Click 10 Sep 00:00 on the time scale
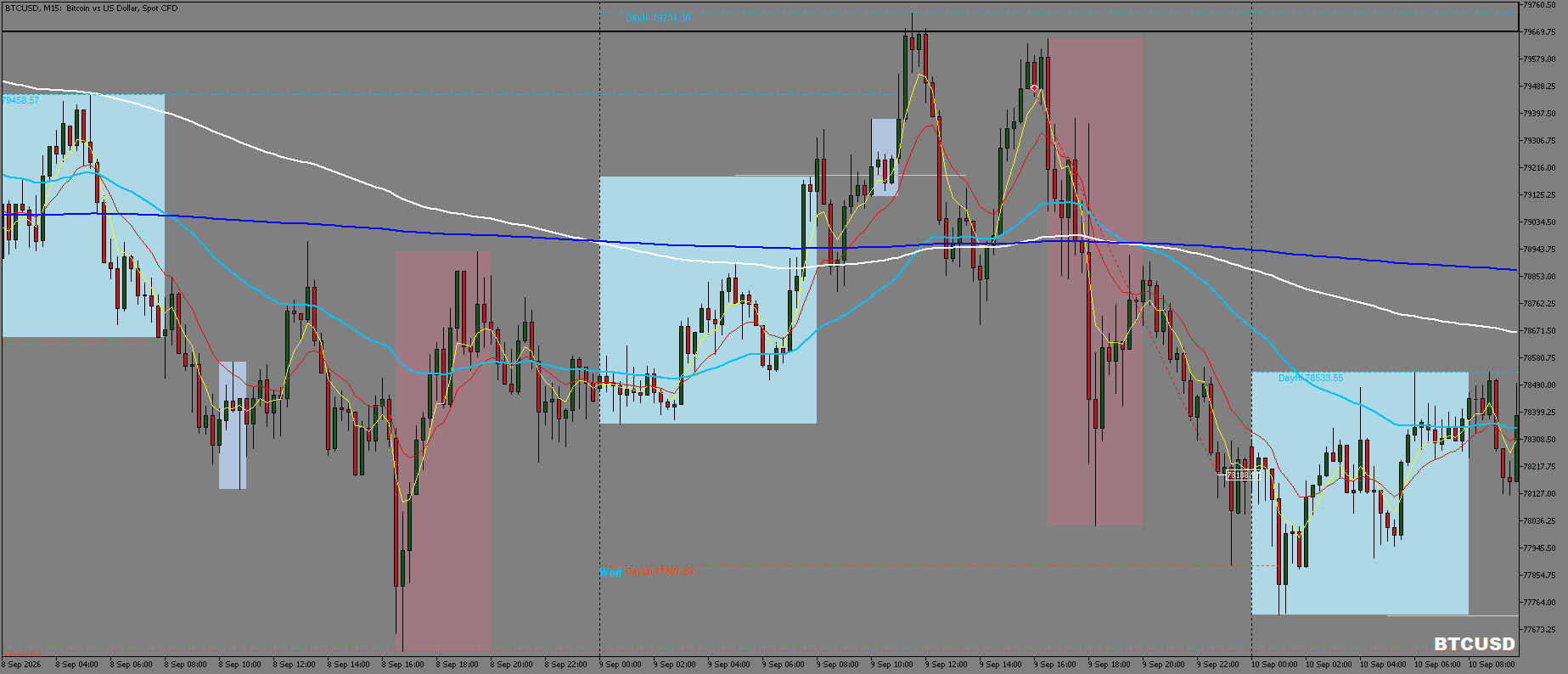The height and width of the screenshot is (674, 1568). tap(1274, 665)
